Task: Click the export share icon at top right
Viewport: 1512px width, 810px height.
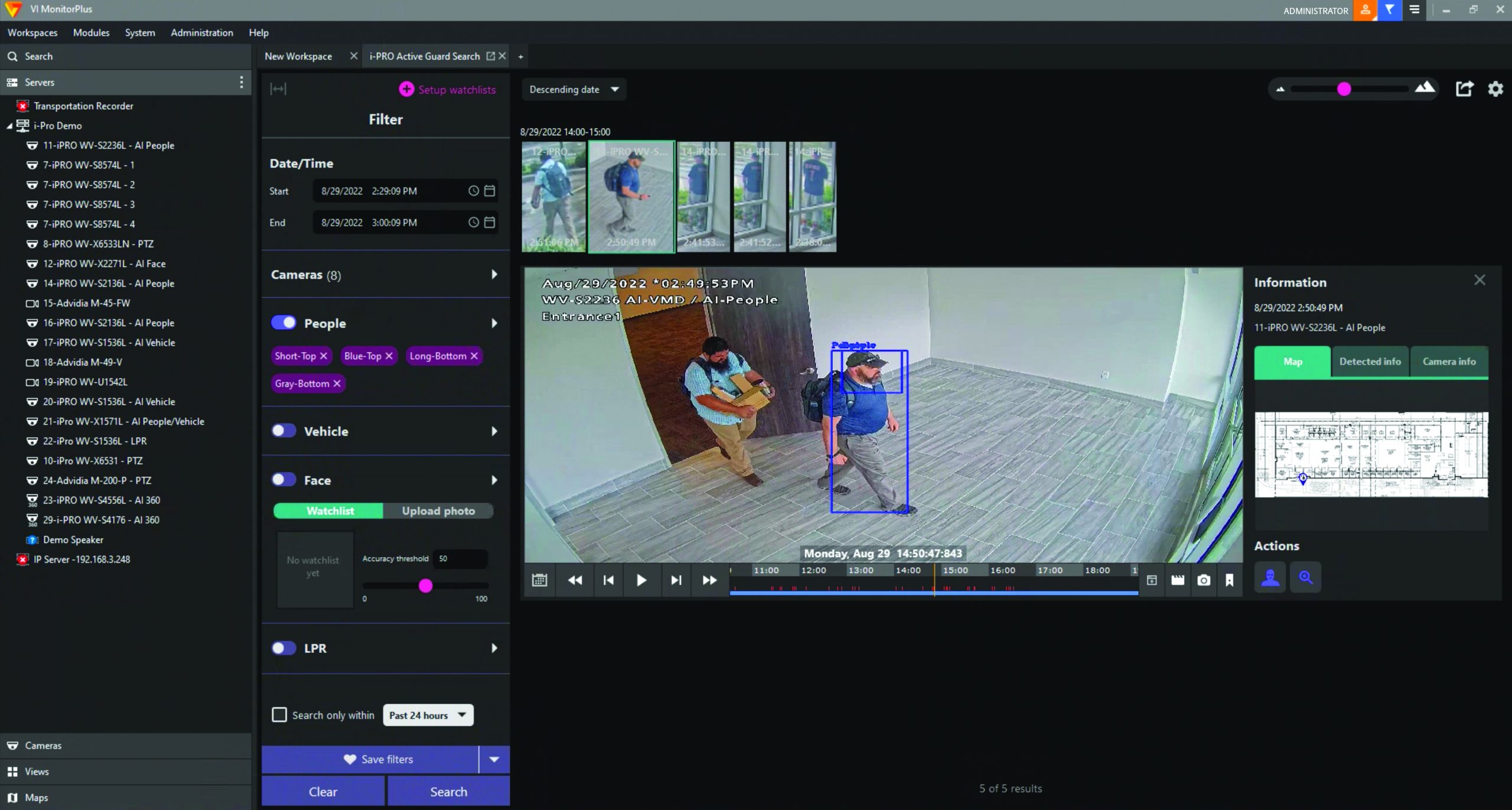Action: pyautogui.click(x=1464, y=89)
